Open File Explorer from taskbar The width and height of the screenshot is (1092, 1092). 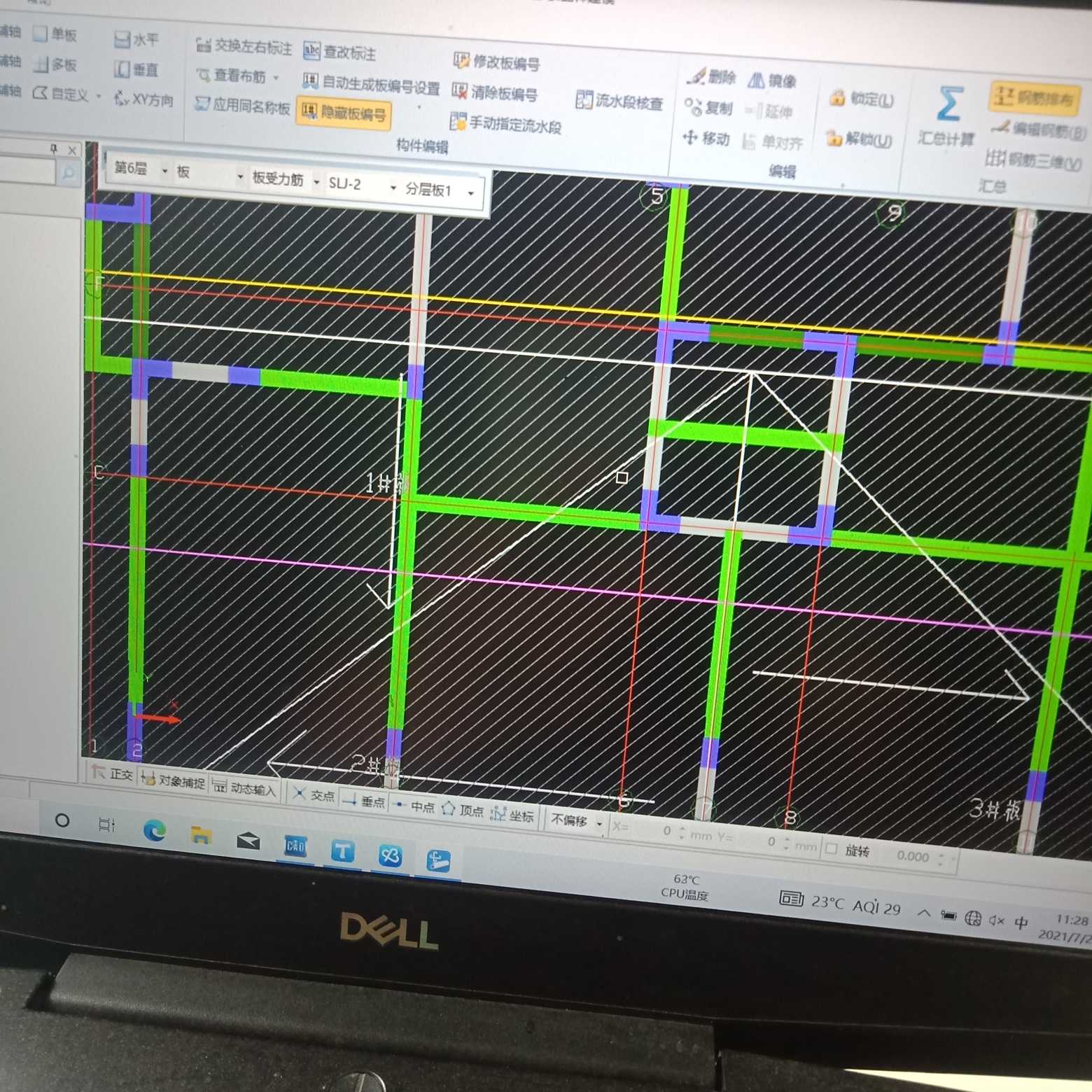coord(201,835)
